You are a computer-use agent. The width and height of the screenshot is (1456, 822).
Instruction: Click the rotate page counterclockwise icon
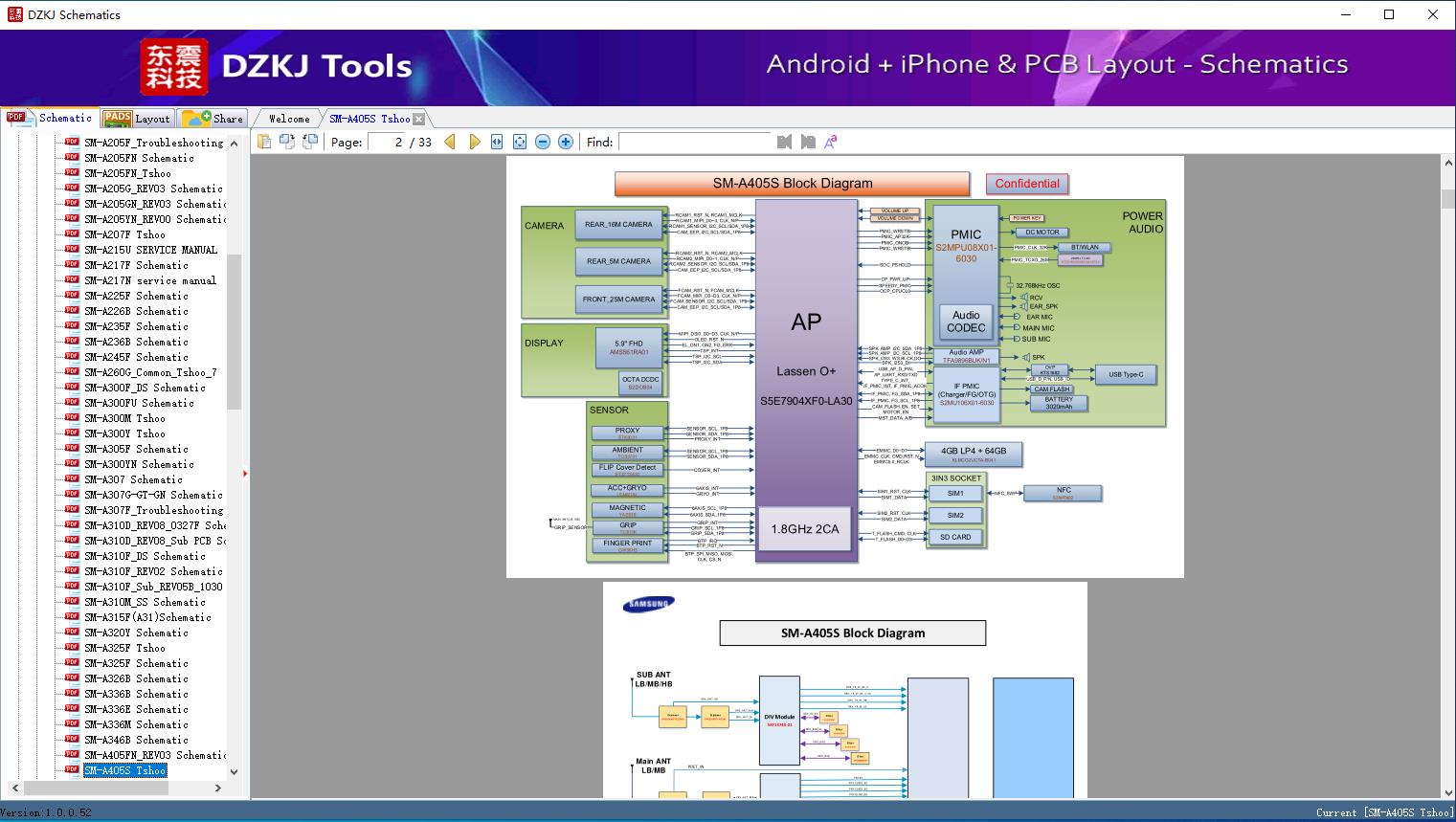(x=286, y=142)
